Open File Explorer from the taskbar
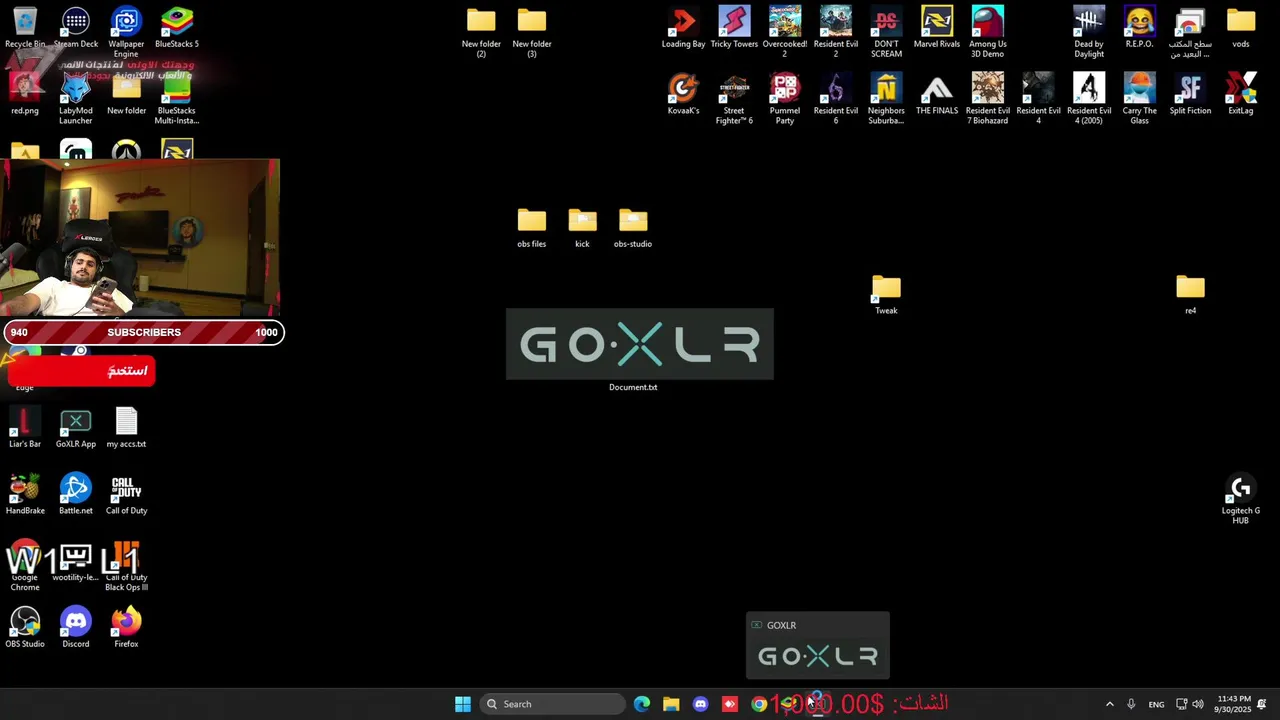1280x720 pixels. point(671,704)
